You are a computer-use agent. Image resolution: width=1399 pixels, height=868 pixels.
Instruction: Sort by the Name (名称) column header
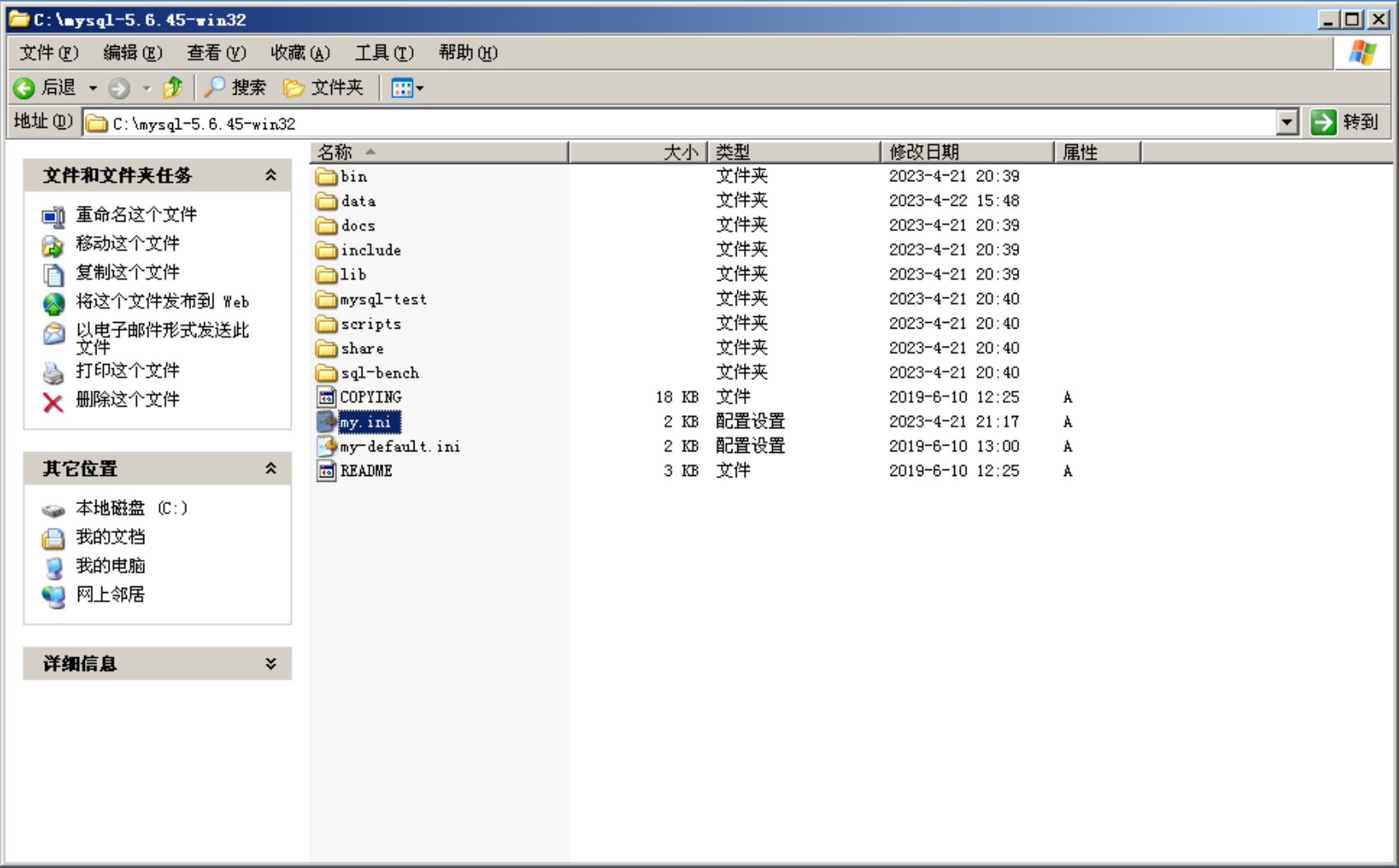439,152
